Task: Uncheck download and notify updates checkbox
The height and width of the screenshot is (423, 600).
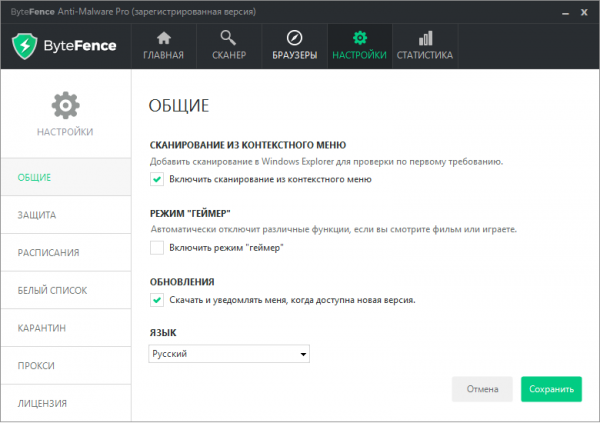Action: (x=156, y=299)
